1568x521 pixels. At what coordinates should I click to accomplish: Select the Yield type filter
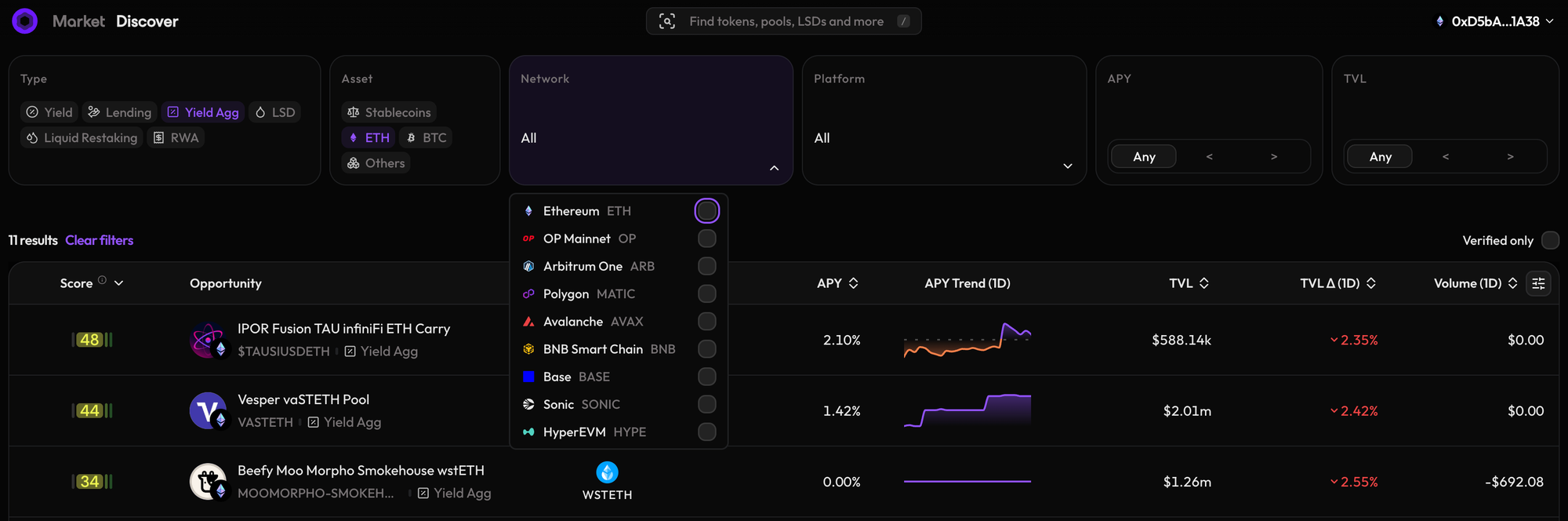click(x=49, y=112)
